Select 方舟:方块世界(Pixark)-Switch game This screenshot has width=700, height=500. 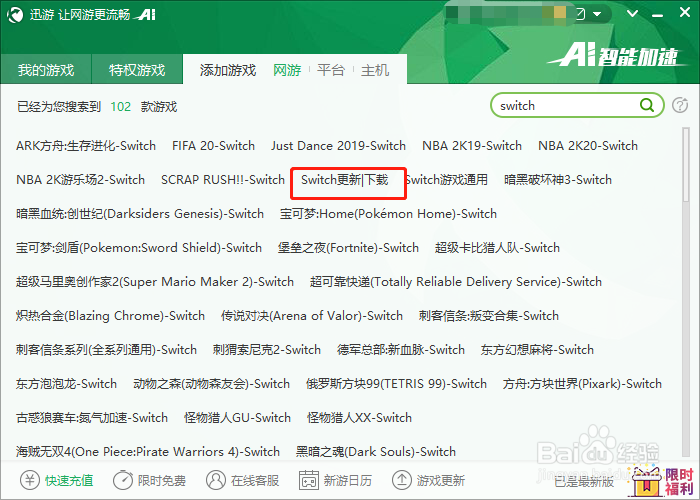click(582, 383)
